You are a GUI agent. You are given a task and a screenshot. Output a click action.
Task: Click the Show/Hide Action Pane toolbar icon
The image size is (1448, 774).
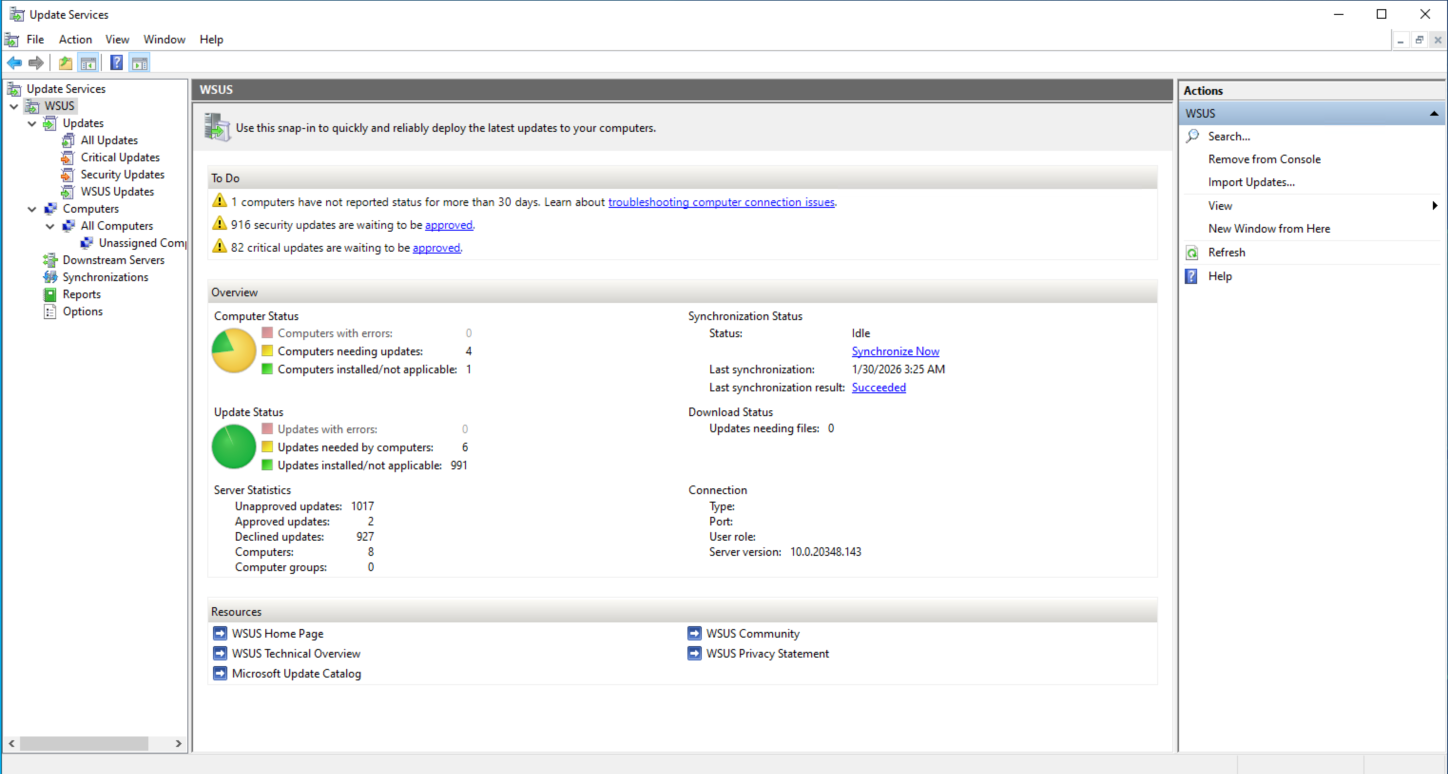coord(140,62)
